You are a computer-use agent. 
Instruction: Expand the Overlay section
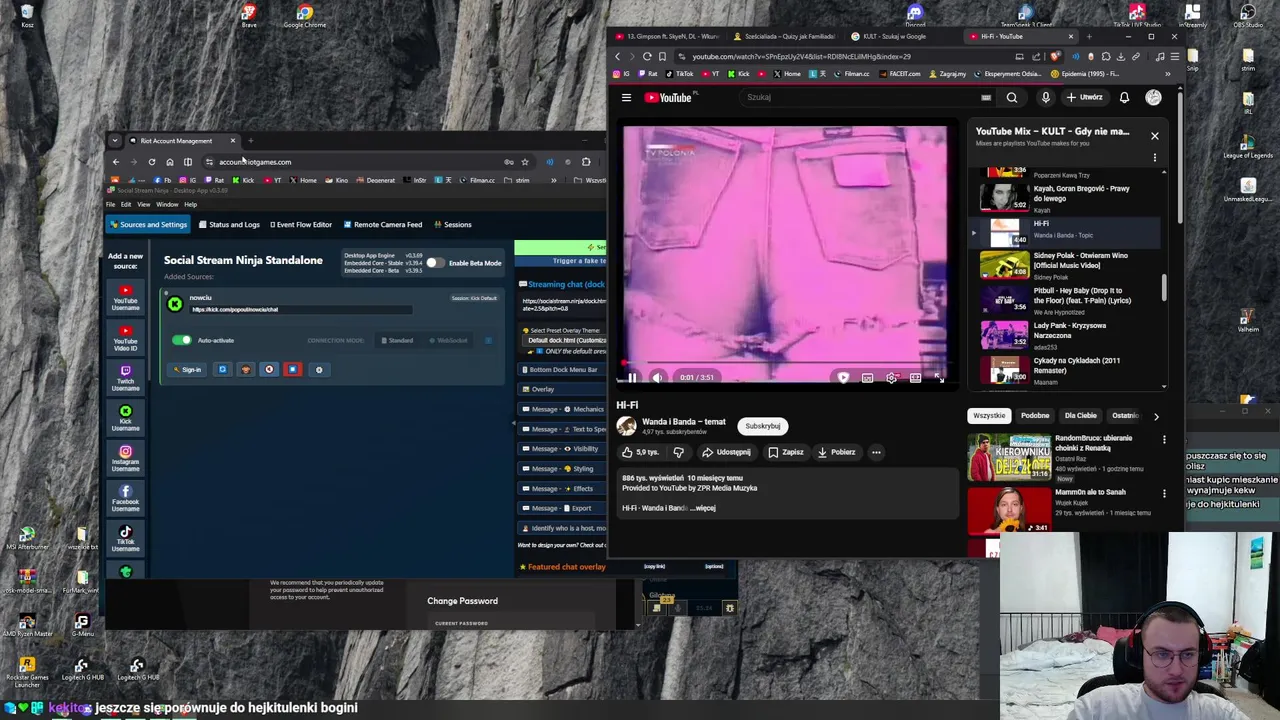[562, 389]
